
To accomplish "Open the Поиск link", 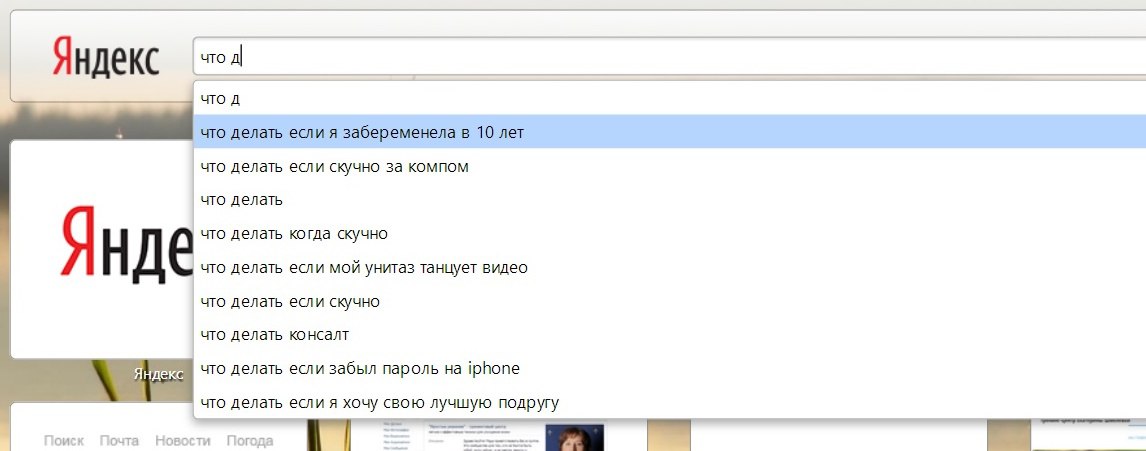I will click(x=64, y=441).
